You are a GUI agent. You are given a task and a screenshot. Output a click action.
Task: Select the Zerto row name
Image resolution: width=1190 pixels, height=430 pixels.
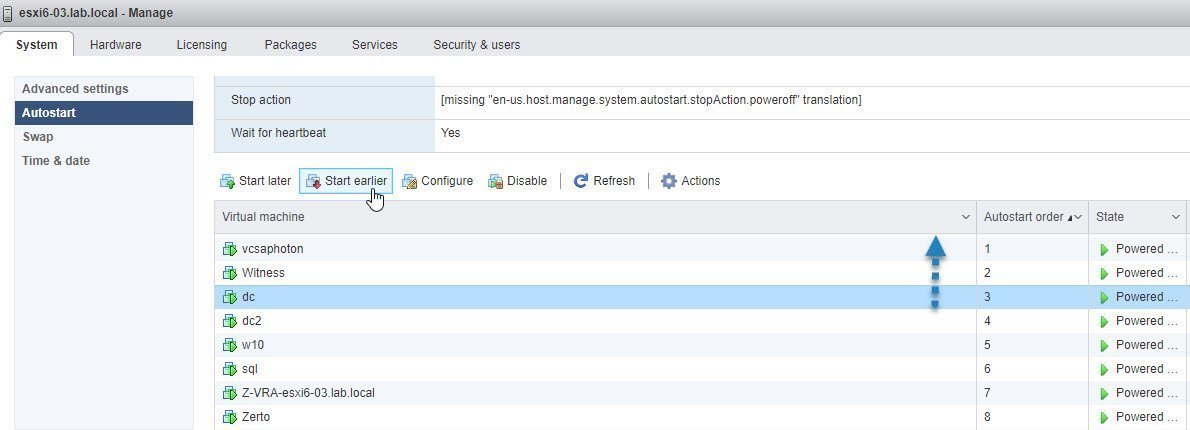point(256,417)
